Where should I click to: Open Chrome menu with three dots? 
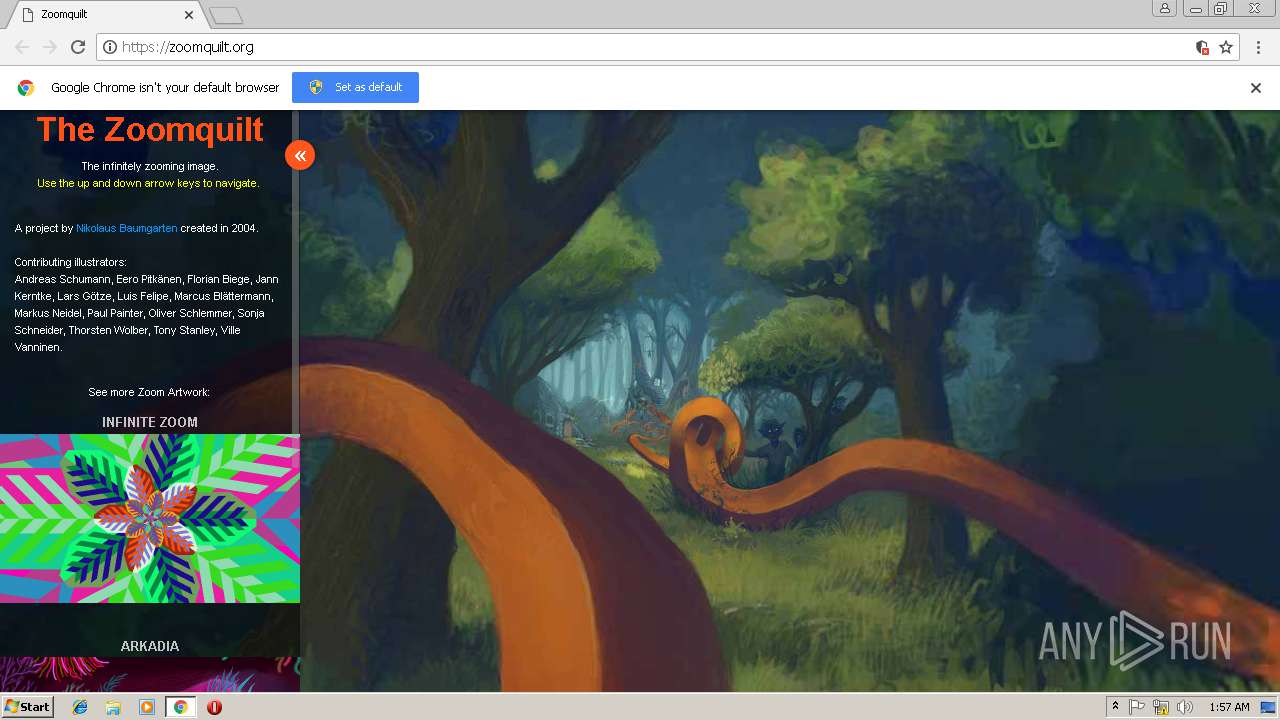click(x=1257, y=47)
